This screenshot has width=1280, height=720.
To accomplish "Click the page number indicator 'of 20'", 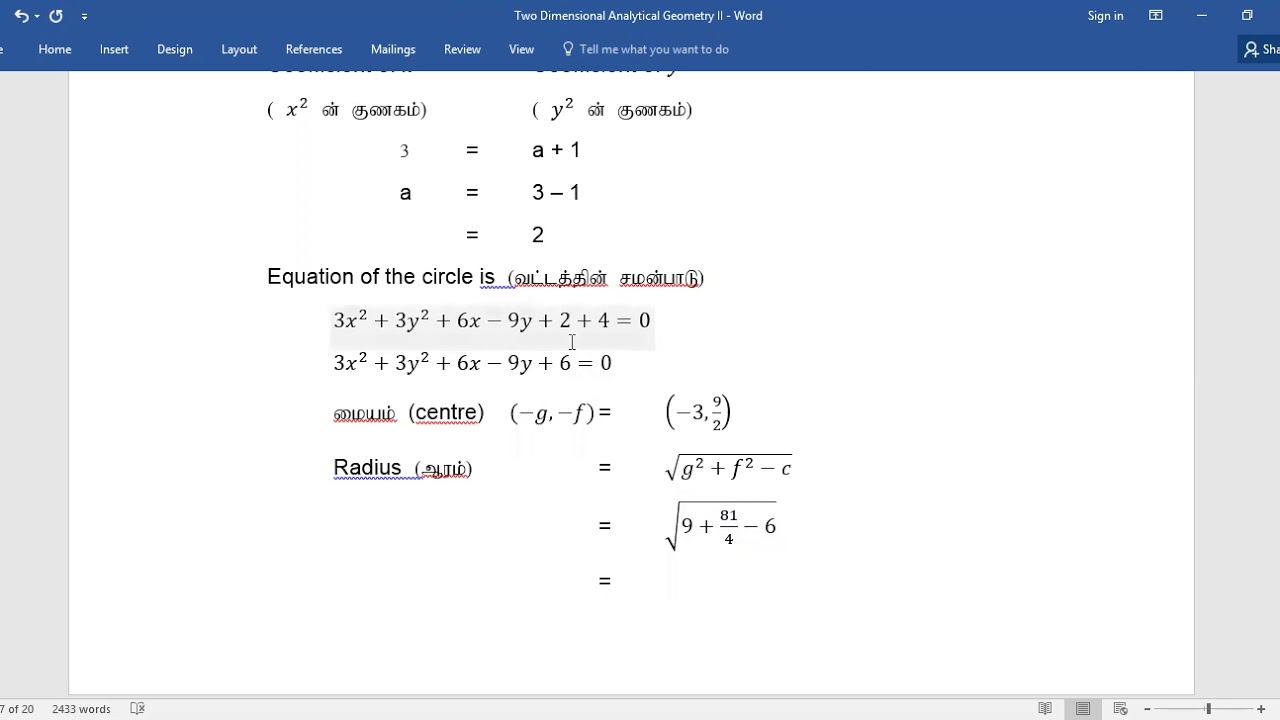I will [18, 709].
